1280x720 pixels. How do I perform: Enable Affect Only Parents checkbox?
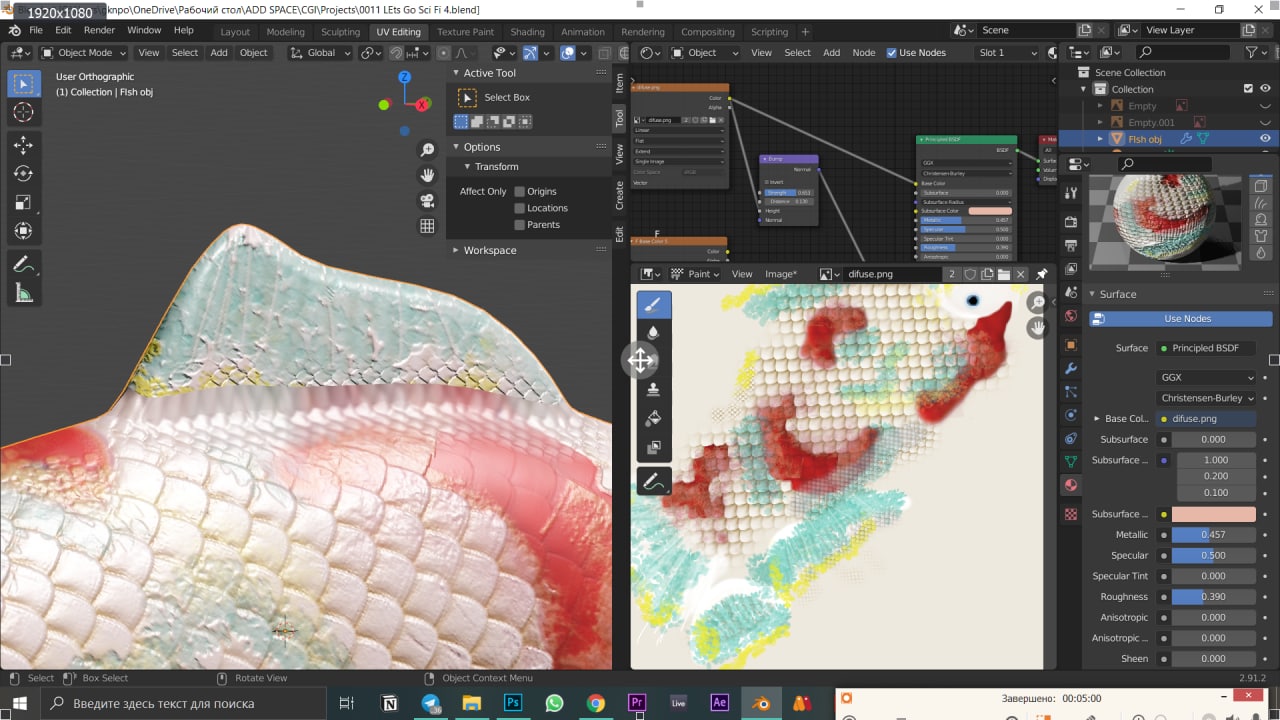click(x=519, y=225)
